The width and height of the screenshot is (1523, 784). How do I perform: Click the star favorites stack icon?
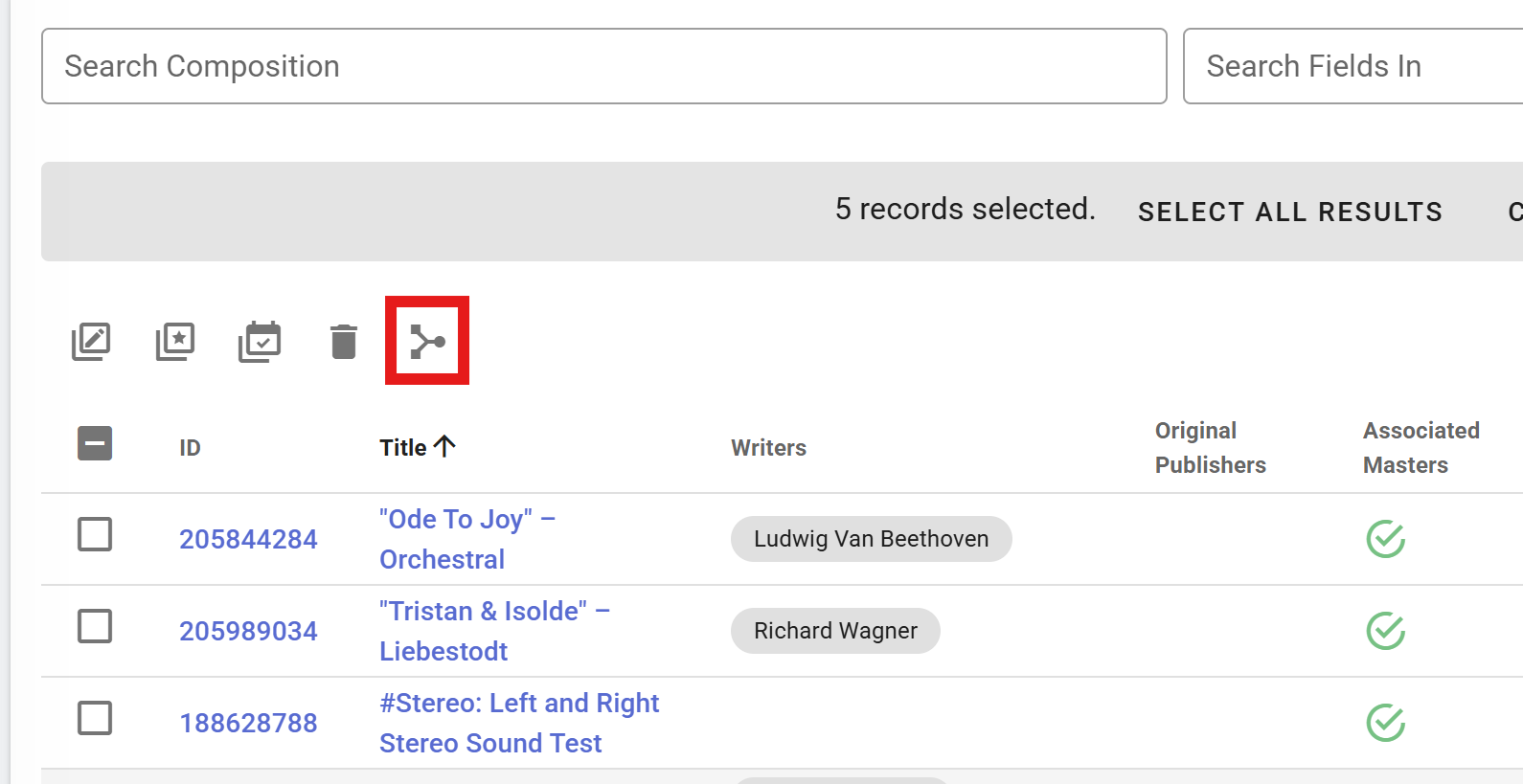pos(175,342)
